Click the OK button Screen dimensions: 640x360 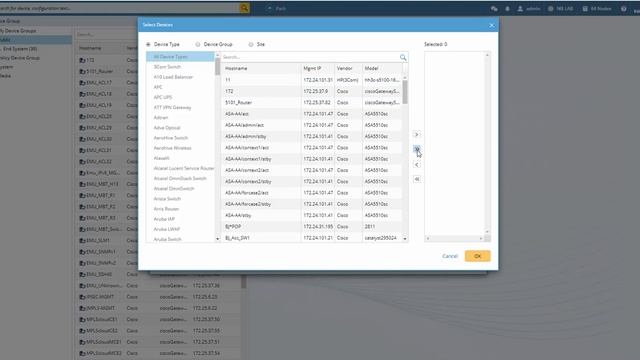477,256
